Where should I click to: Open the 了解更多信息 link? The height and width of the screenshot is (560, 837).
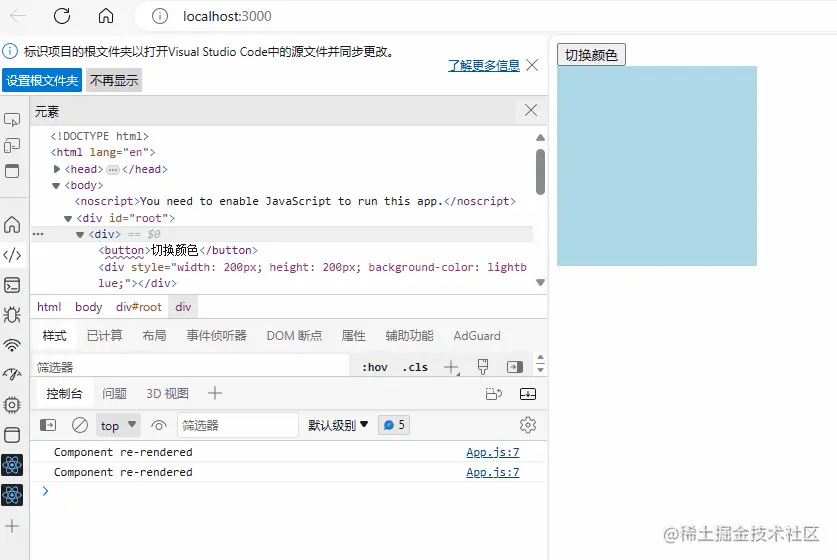click(x=484, y=65)
